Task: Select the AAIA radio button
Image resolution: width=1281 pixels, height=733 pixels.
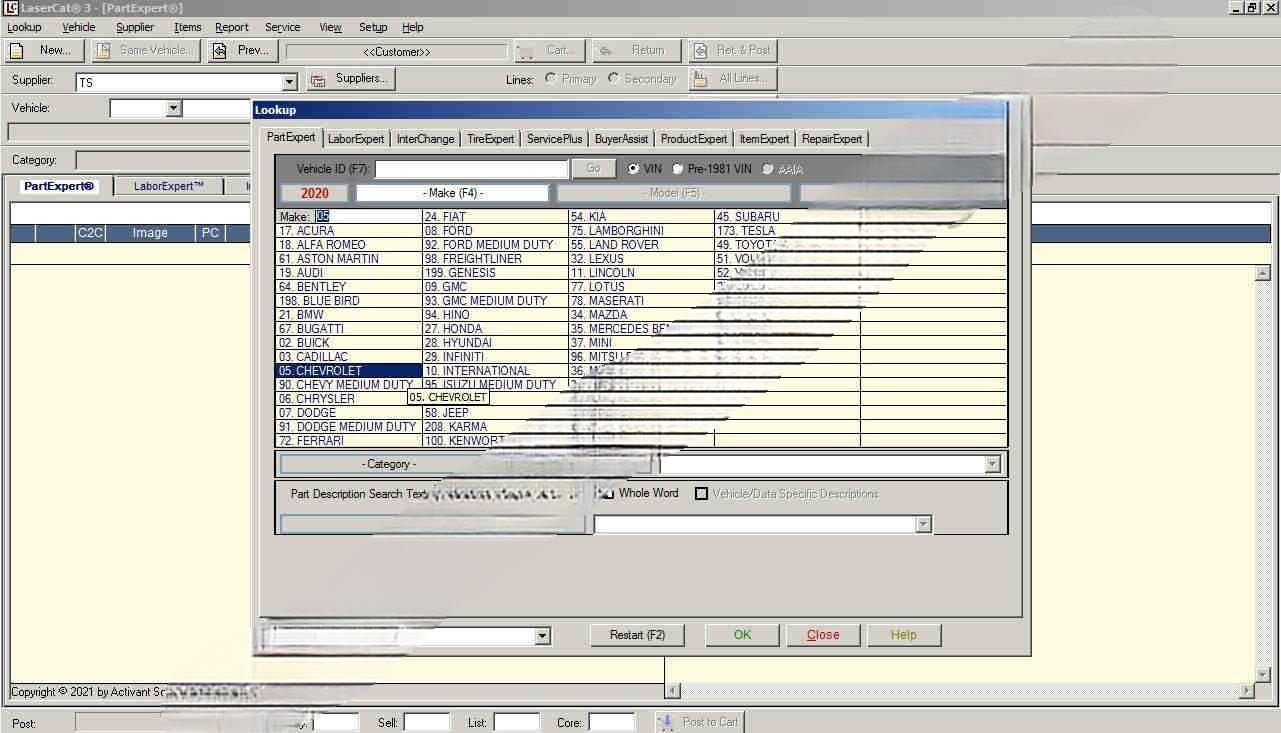Action: coord(768,169)
